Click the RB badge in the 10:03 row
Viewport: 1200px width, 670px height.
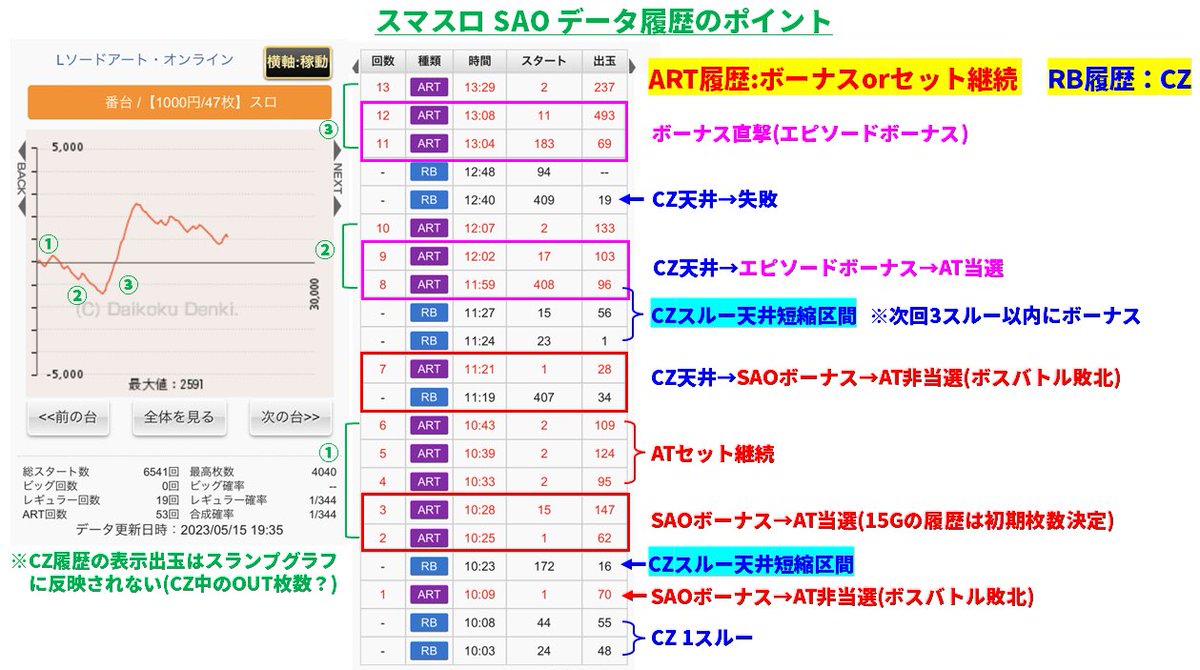click(x=430, y=651)
